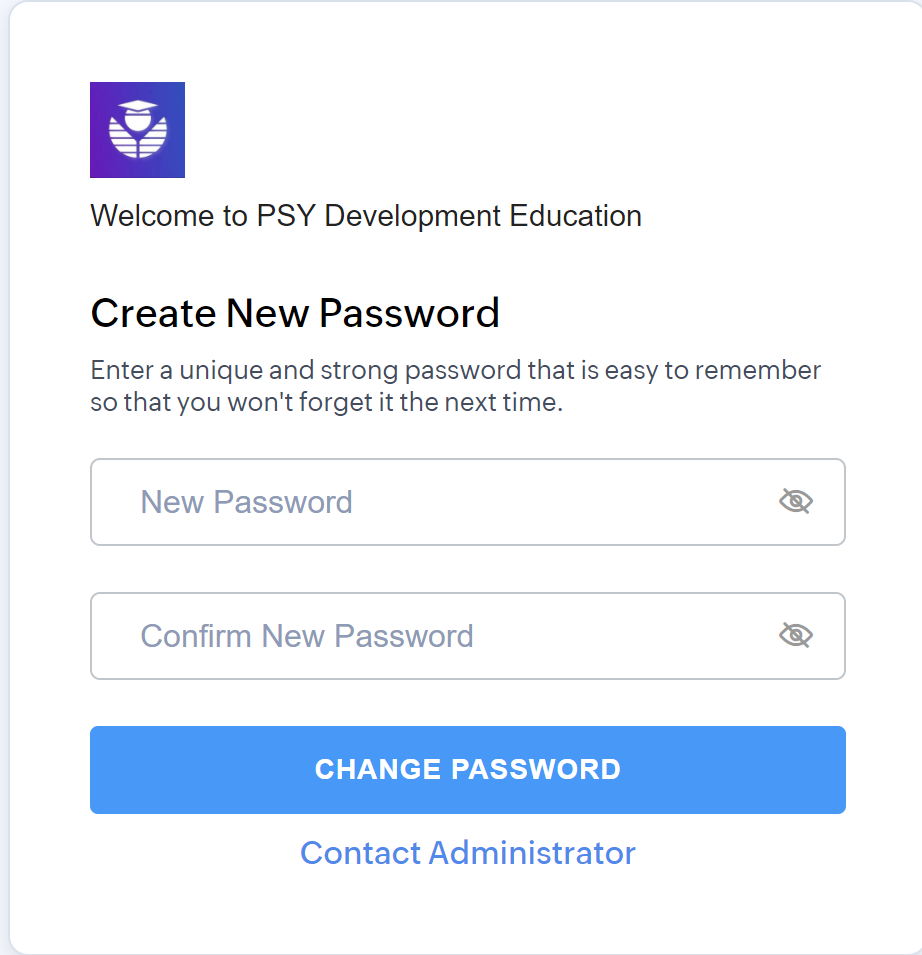The height and width of the screenshot is (955, 922).
Task: Show password in New Password field
Action: (795, 501)
